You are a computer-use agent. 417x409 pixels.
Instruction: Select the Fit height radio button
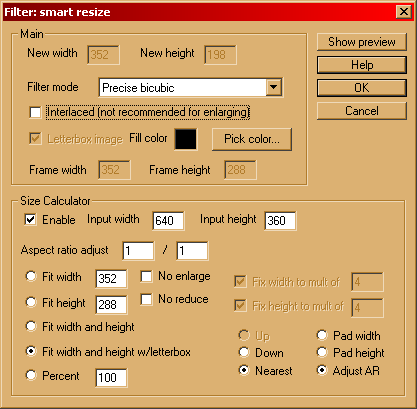point(31,302)
